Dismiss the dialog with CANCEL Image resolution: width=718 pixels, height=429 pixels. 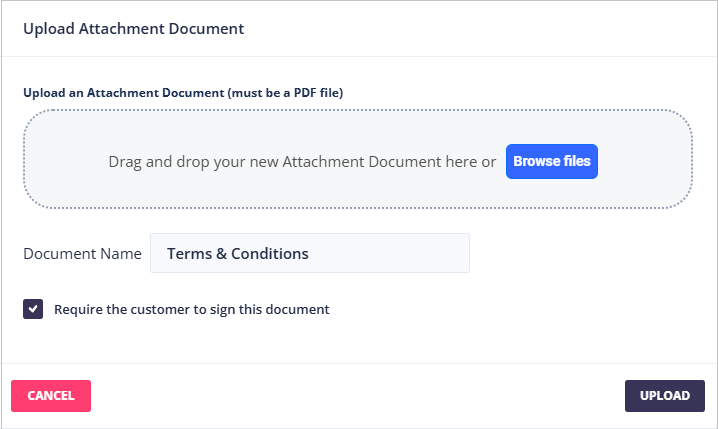coord(51,396)
